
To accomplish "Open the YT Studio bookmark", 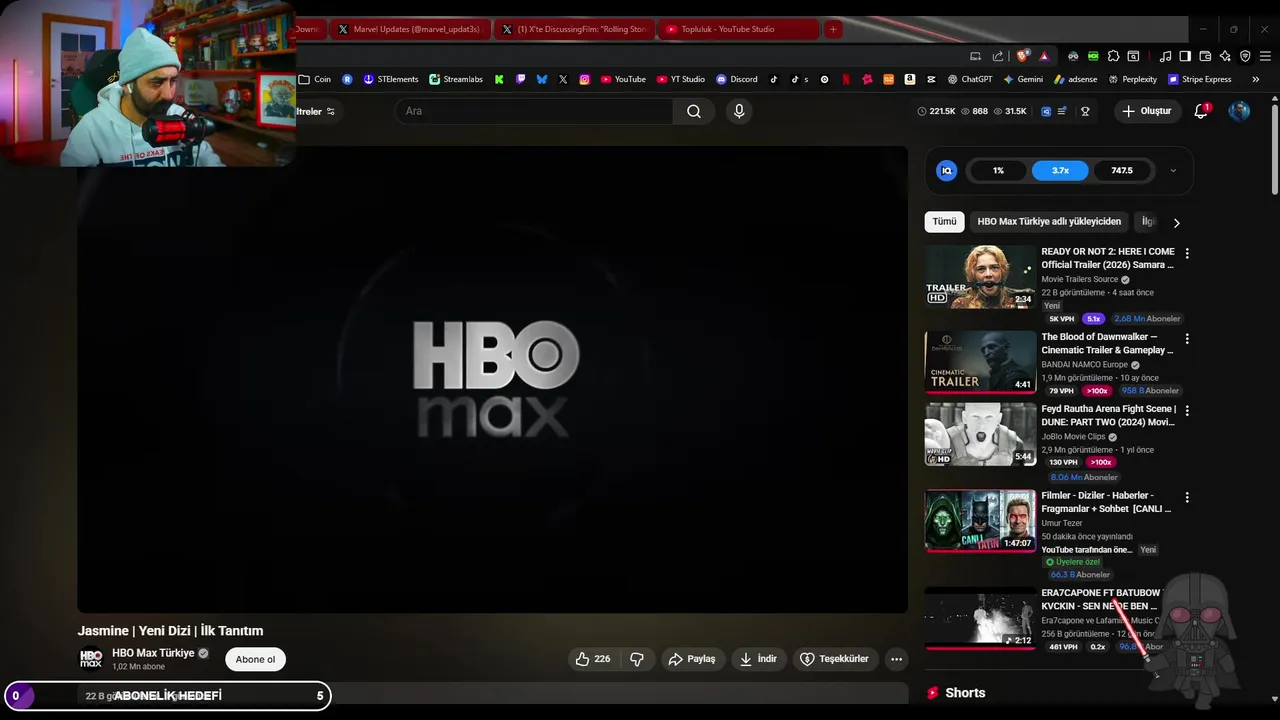I will pyautogui.click(x=681, y=79).
